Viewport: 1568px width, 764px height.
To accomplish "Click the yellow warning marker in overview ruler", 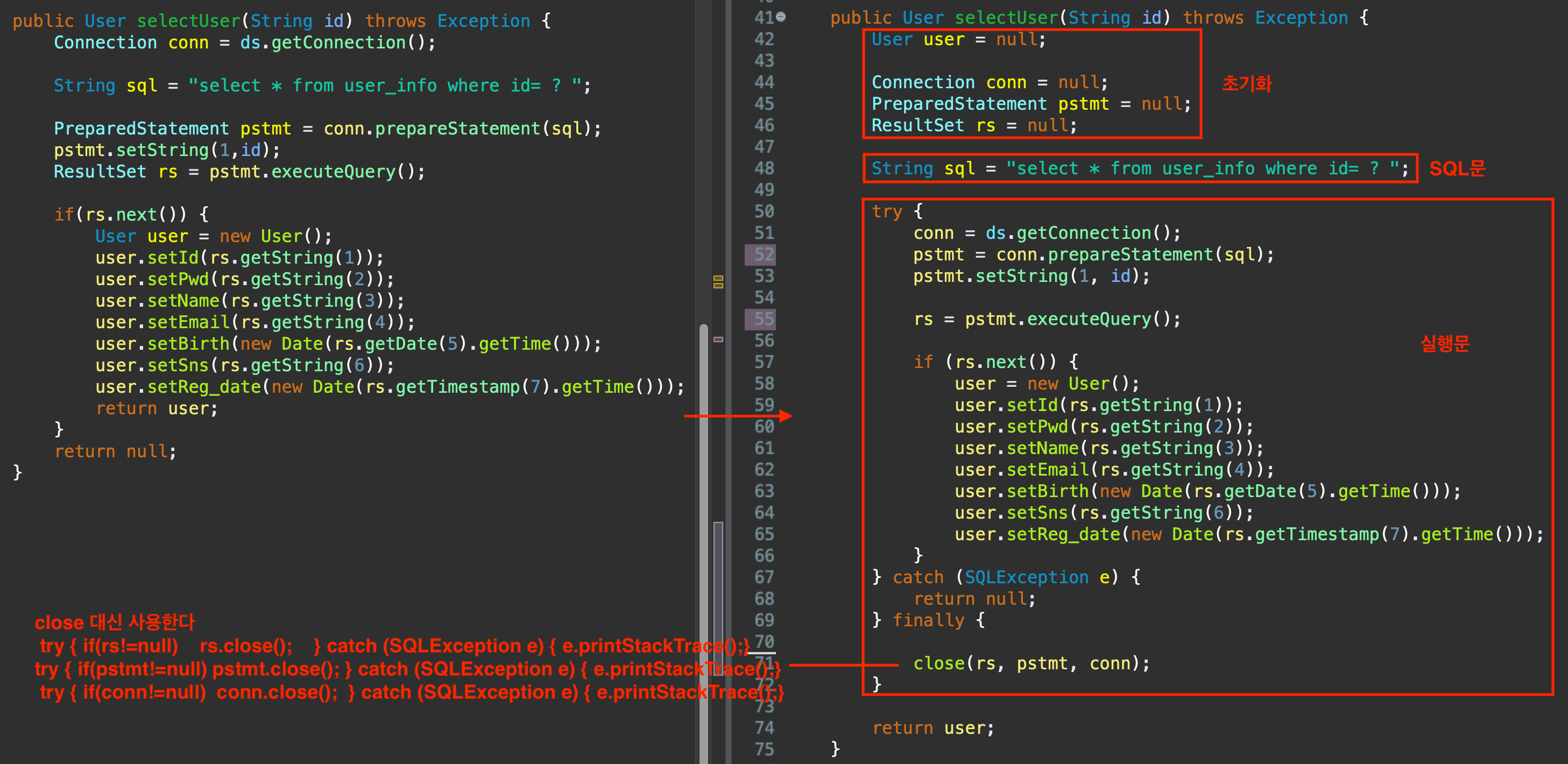I will (718, 282).
